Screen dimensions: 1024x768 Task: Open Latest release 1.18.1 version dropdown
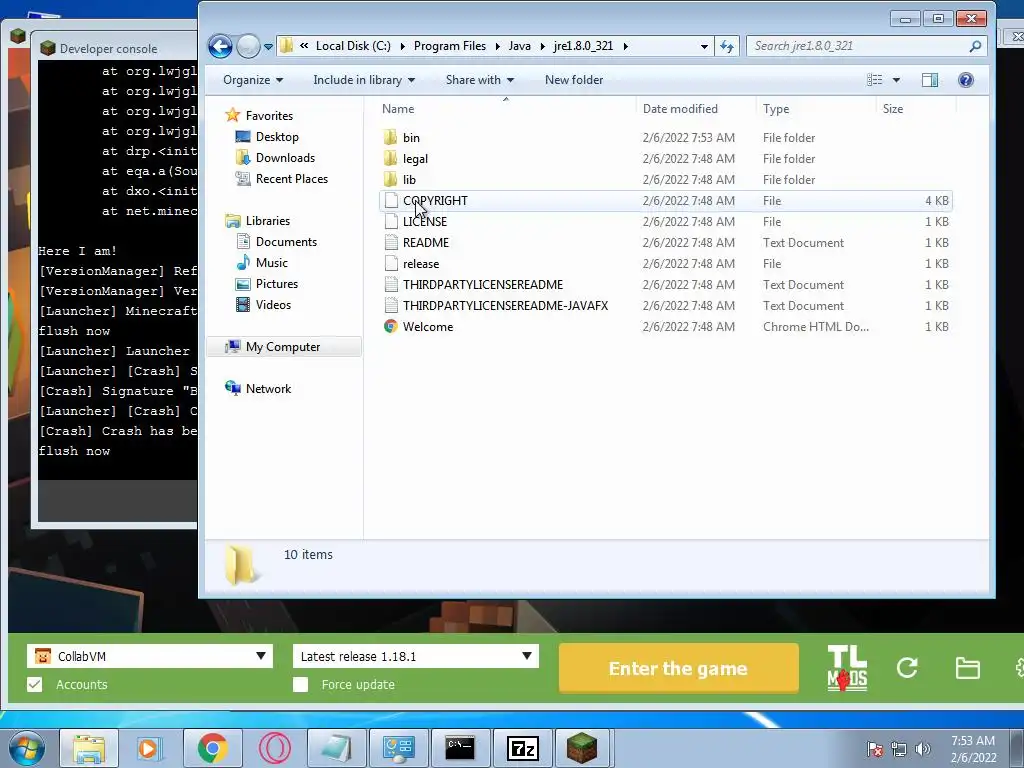(x=416, y=656)
